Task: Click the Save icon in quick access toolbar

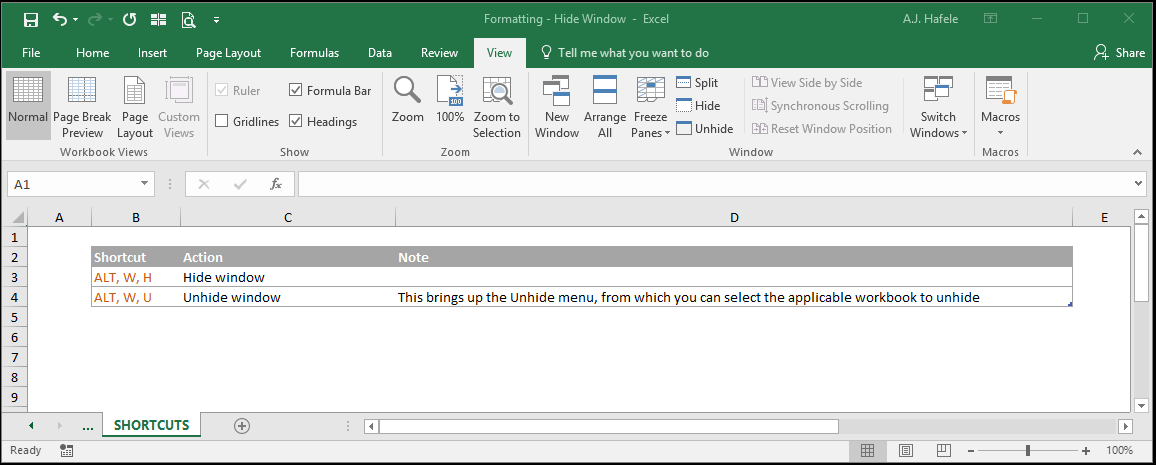Action: pyautogui.click(x=30, y=20)
